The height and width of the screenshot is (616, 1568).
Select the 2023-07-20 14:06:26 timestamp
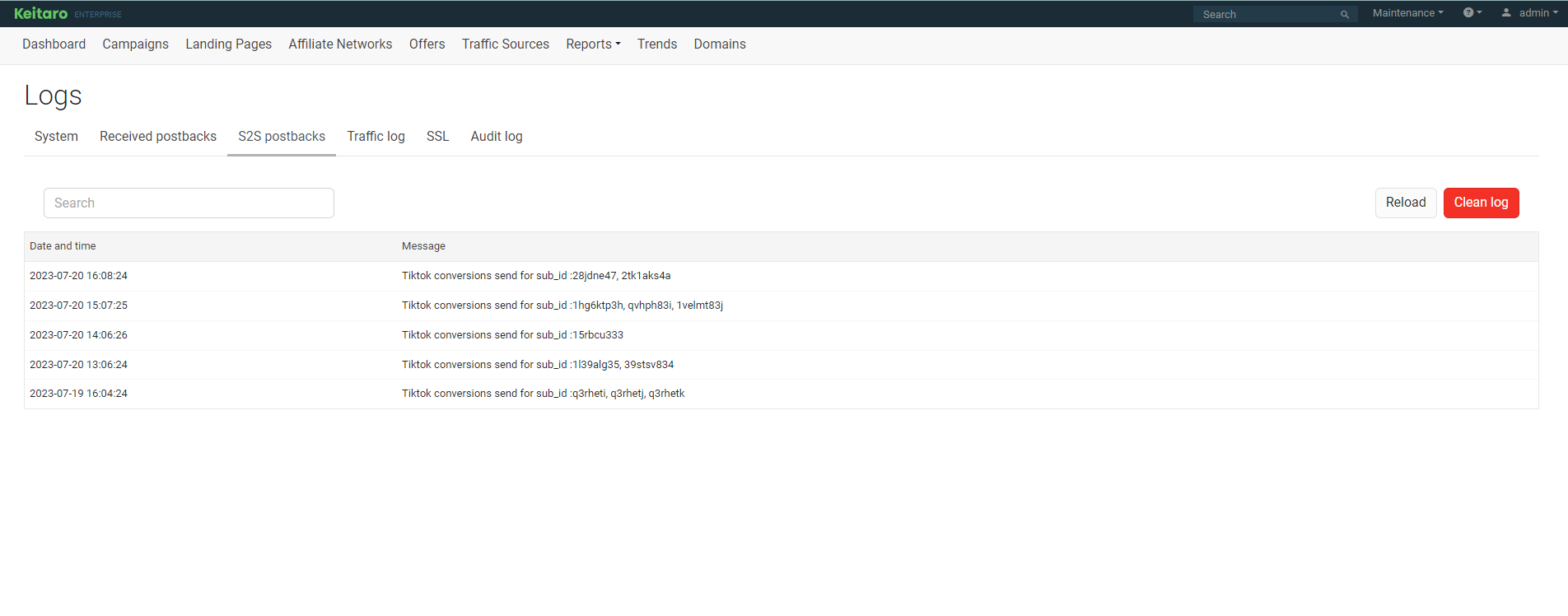pos(78,335)
